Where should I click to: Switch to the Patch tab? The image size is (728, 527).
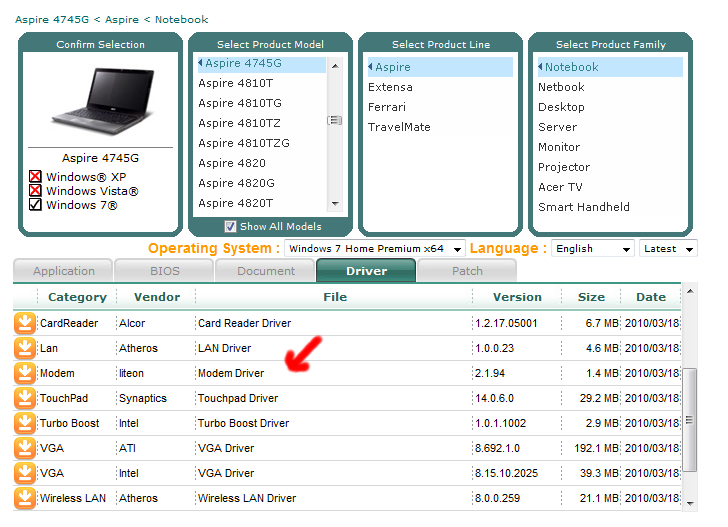coord(467,271)
